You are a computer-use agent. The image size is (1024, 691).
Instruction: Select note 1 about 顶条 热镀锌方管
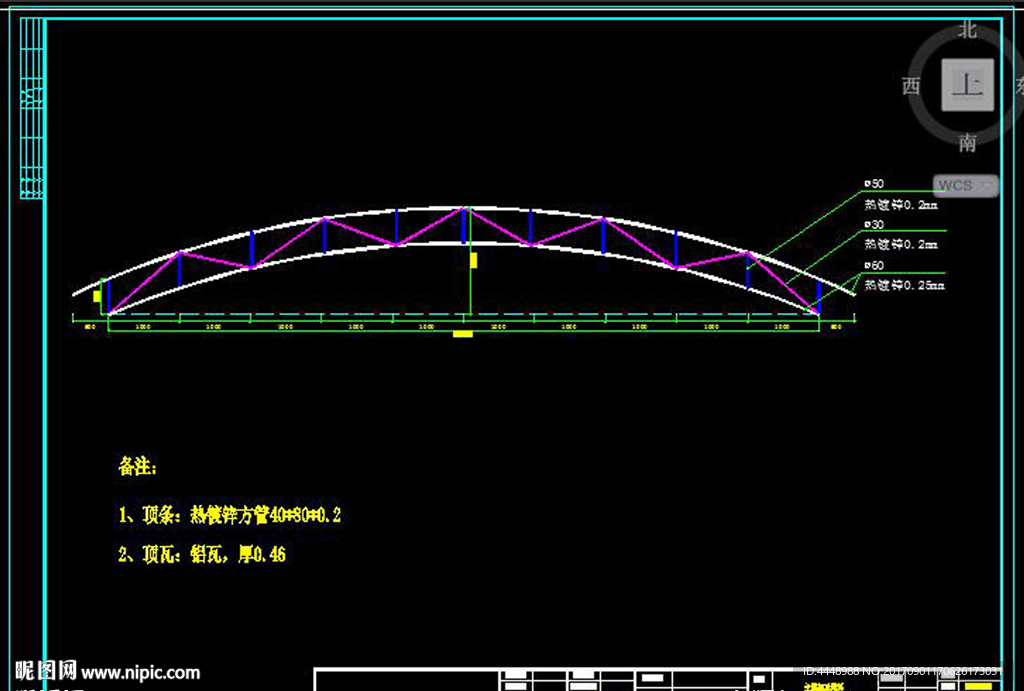point(230,515)
